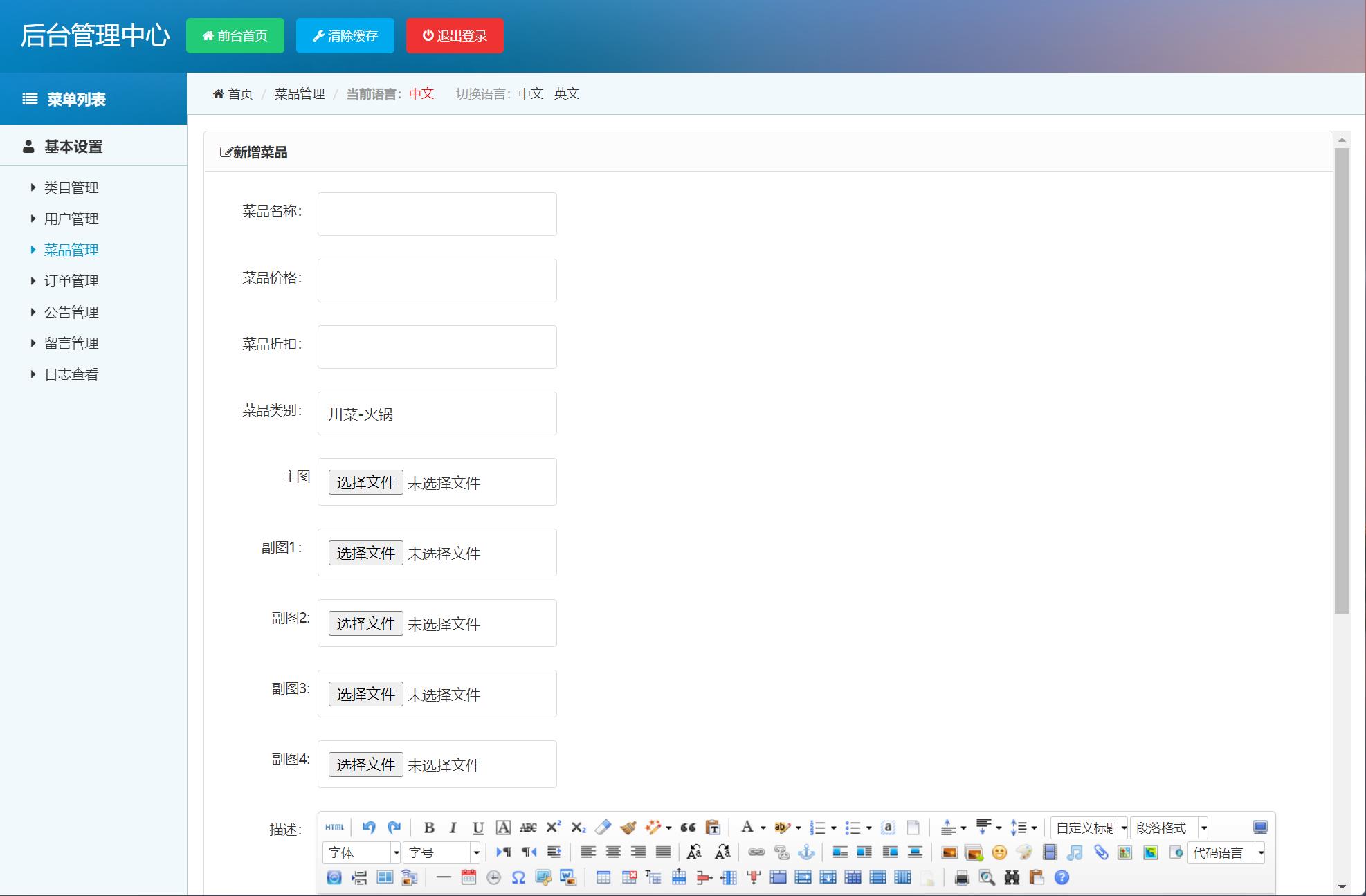This screenshot has height=896, width=1366.
Task: Click the help question mark icon
Action: [x=1062, y=878]
